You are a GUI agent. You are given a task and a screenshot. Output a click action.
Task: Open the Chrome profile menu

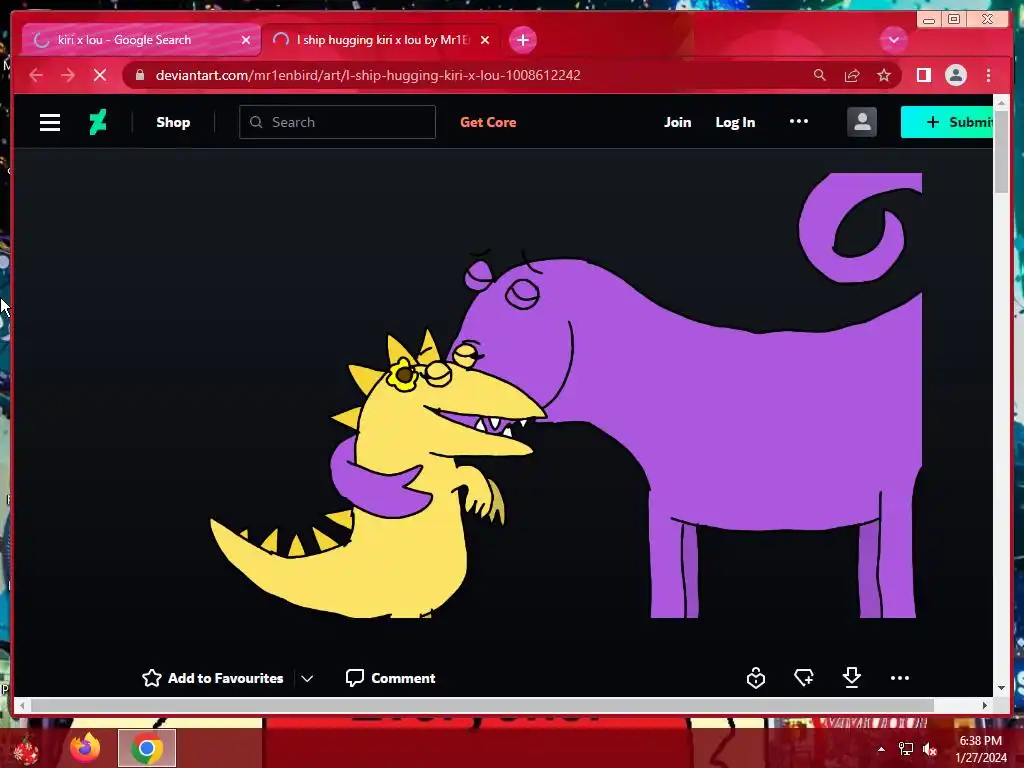pos(955,75)
